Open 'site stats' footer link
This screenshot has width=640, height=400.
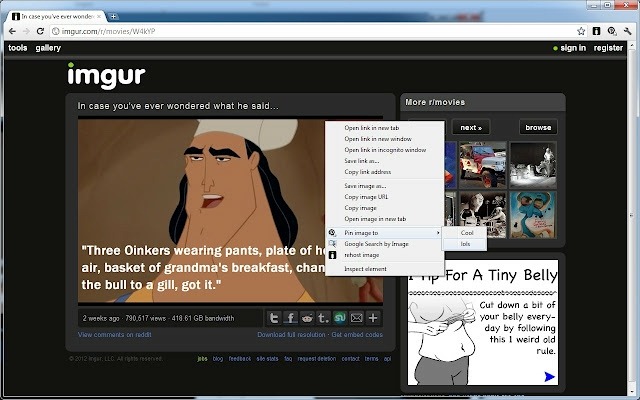click(267, 358)
